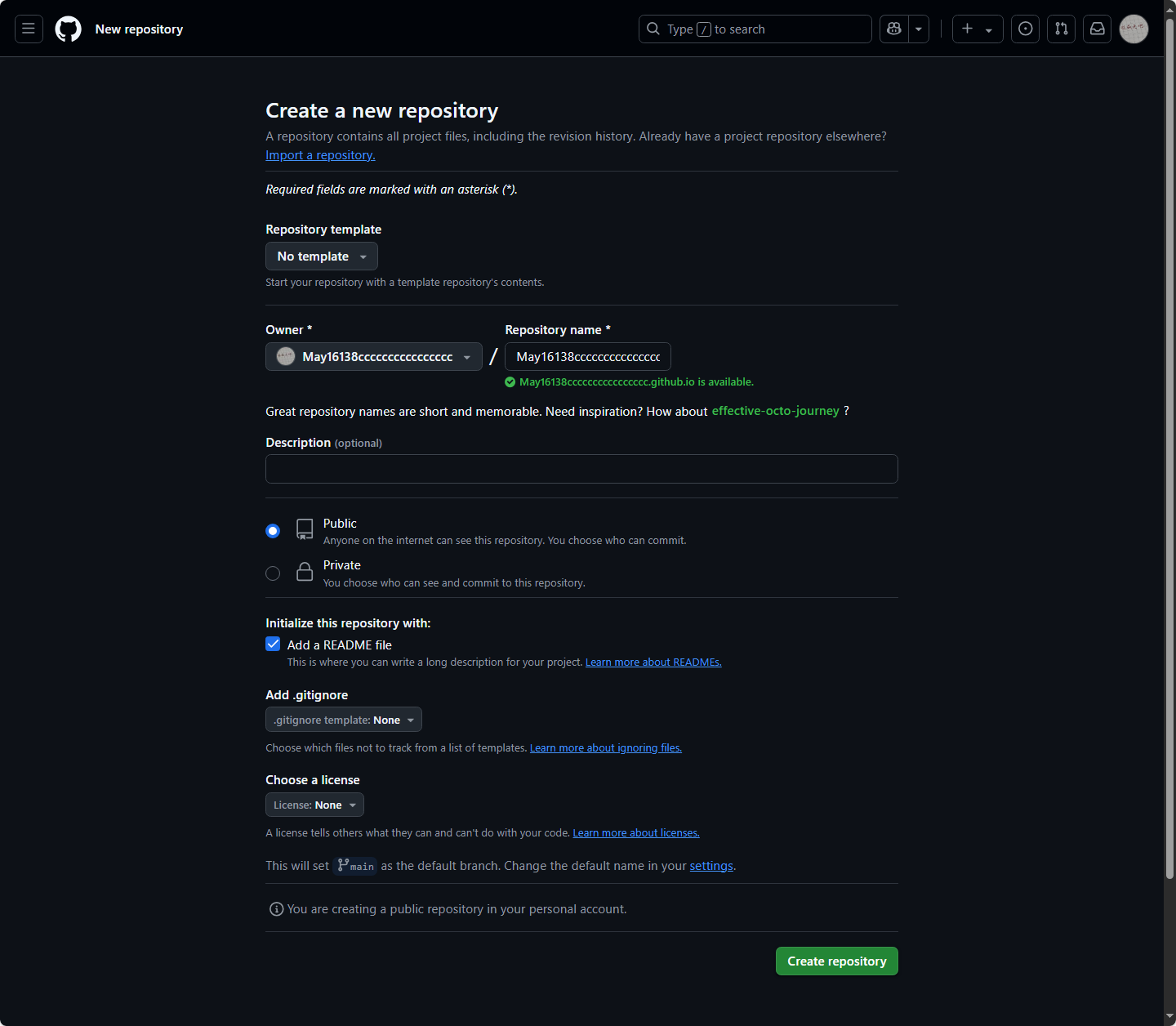Expand the Copilot dropdown arrow in header
This screenshot has height=1026, width=1176.
point(919,29)
